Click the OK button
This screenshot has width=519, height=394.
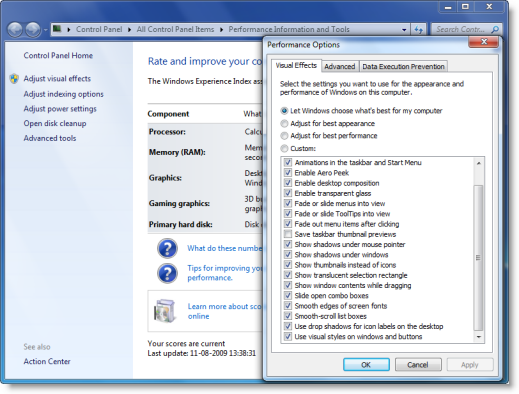point(366,365)
